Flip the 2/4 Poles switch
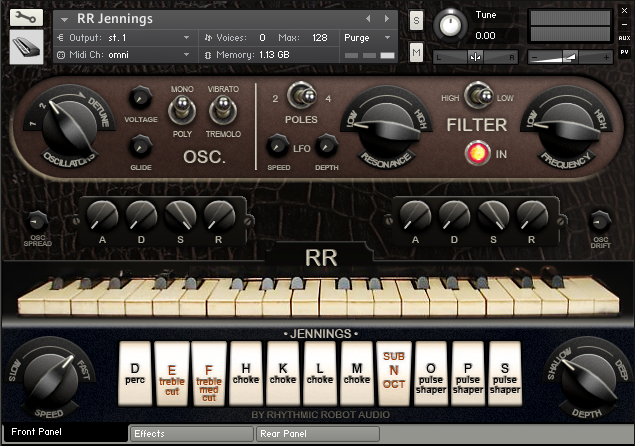635x446 pixels. (x=302, y=95)
